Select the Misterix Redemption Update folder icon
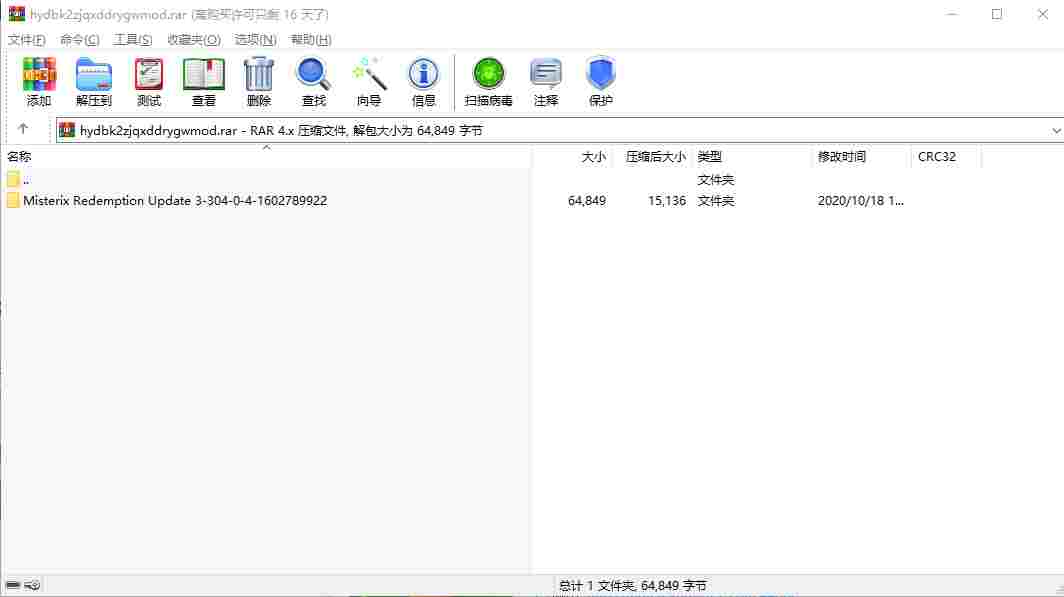The width and height of the screenshot is (1064, 597). coord(13,200)
